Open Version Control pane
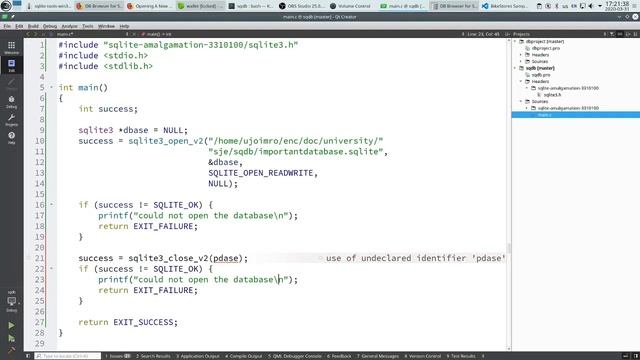The width and height of the screenshot is (640, 360). (423, 356)
